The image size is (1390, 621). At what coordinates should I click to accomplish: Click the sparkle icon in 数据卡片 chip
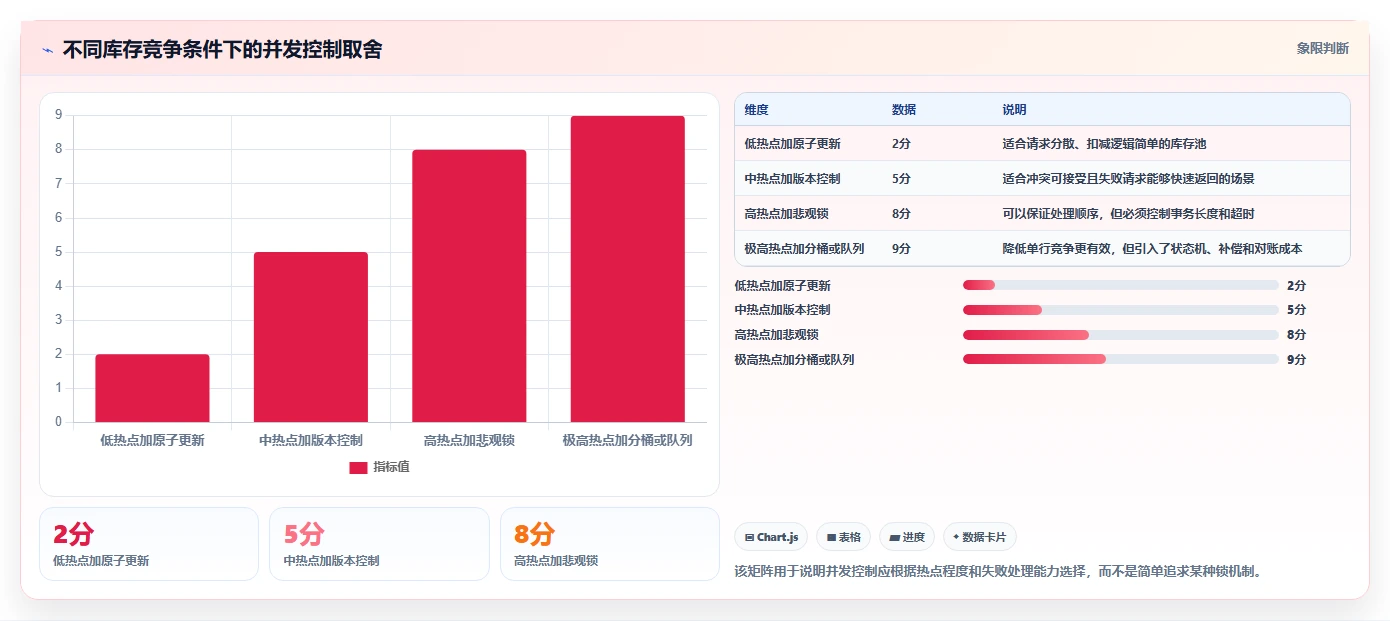956,537
